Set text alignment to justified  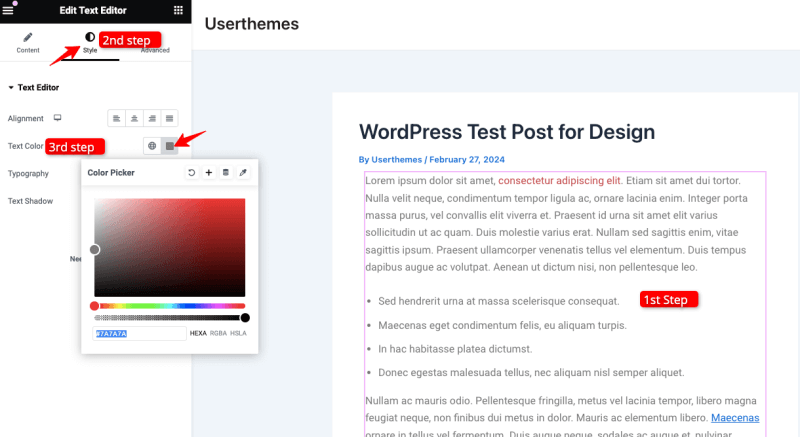(169, 118)
